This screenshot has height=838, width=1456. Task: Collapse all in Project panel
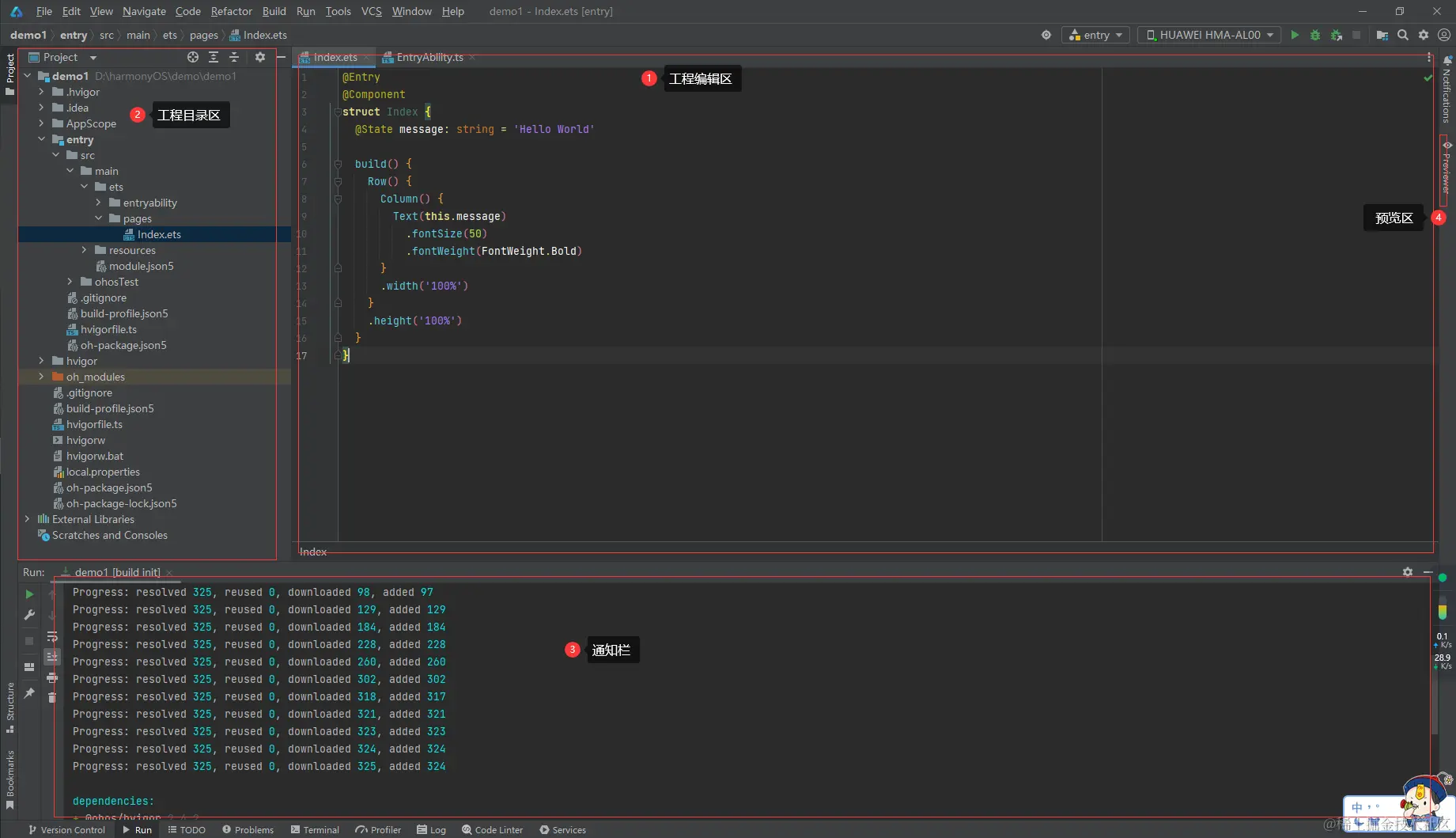234,57
